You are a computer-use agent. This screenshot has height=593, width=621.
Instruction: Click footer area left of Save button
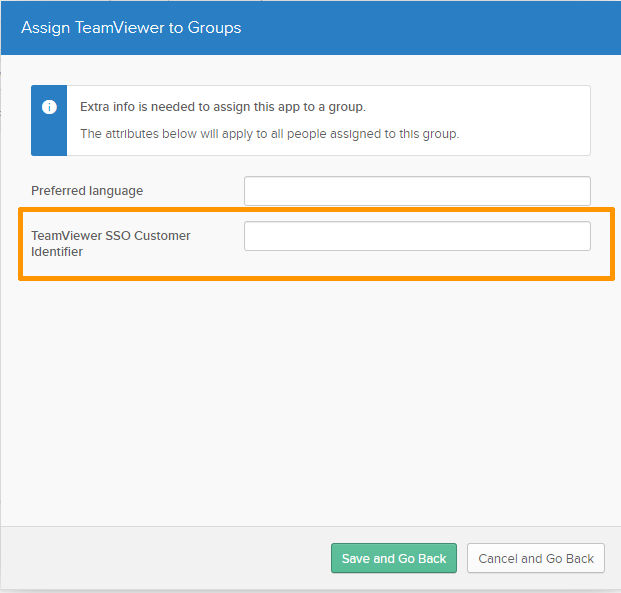[166, 558]
